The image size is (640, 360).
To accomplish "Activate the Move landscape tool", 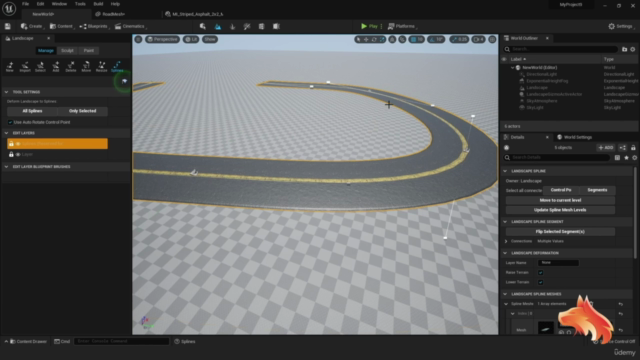I will click(86, 67).
